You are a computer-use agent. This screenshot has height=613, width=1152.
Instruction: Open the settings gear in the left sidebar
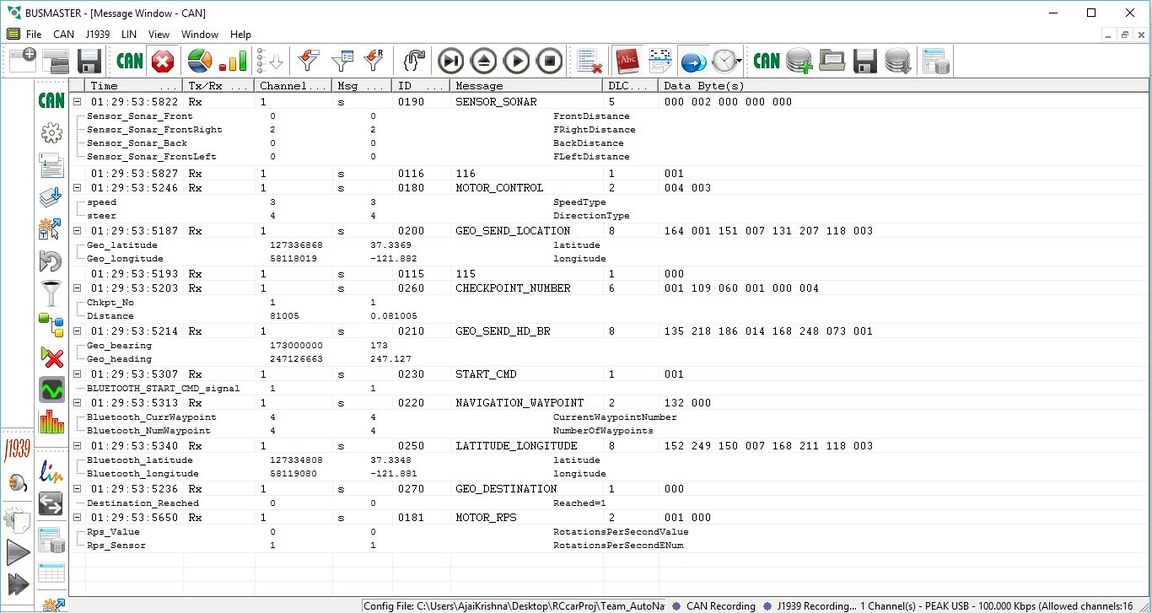point(51,133)
